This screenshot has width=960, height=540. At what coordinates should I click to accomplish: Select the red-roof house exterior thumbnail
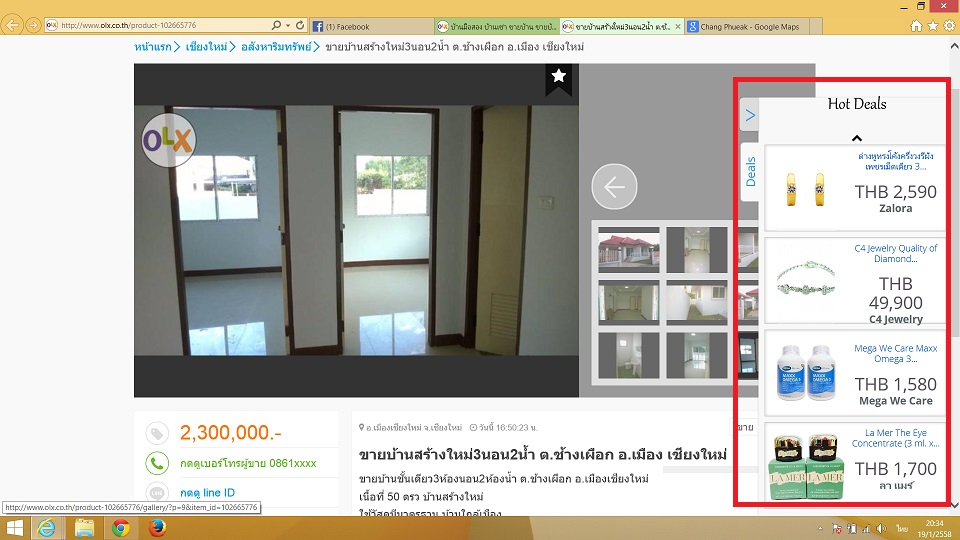629,250
